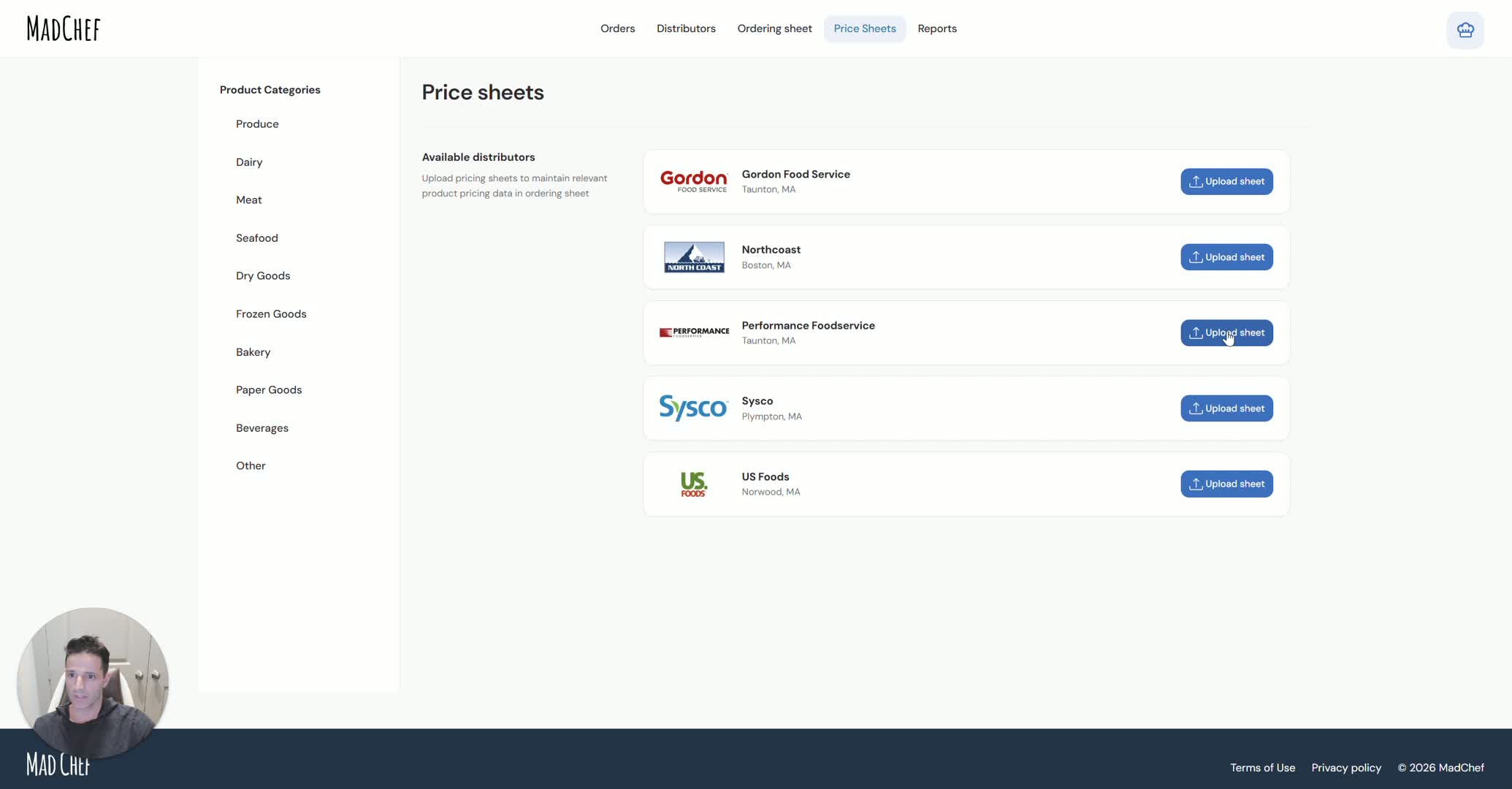
Task: Click the Performance Foodservice logo
Action: [694, 332]
